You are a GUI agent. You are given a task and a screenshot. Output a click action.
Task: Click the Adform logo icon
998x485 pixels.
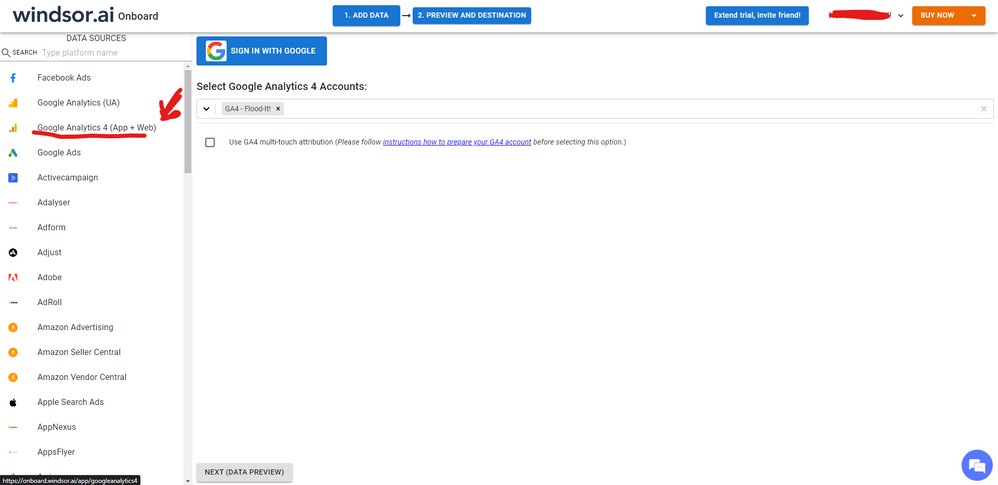pos(13,228)
